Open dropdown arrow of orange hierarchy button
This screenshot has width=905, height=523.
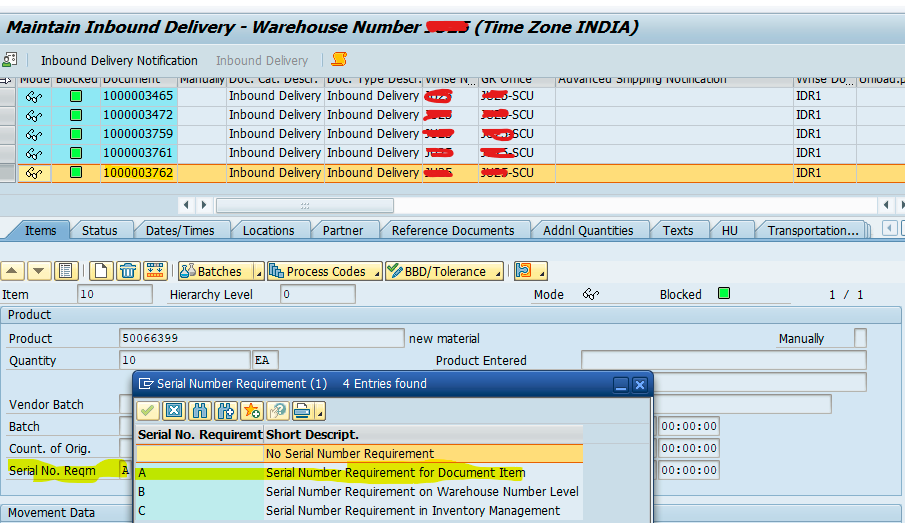(x=542, y=272)
